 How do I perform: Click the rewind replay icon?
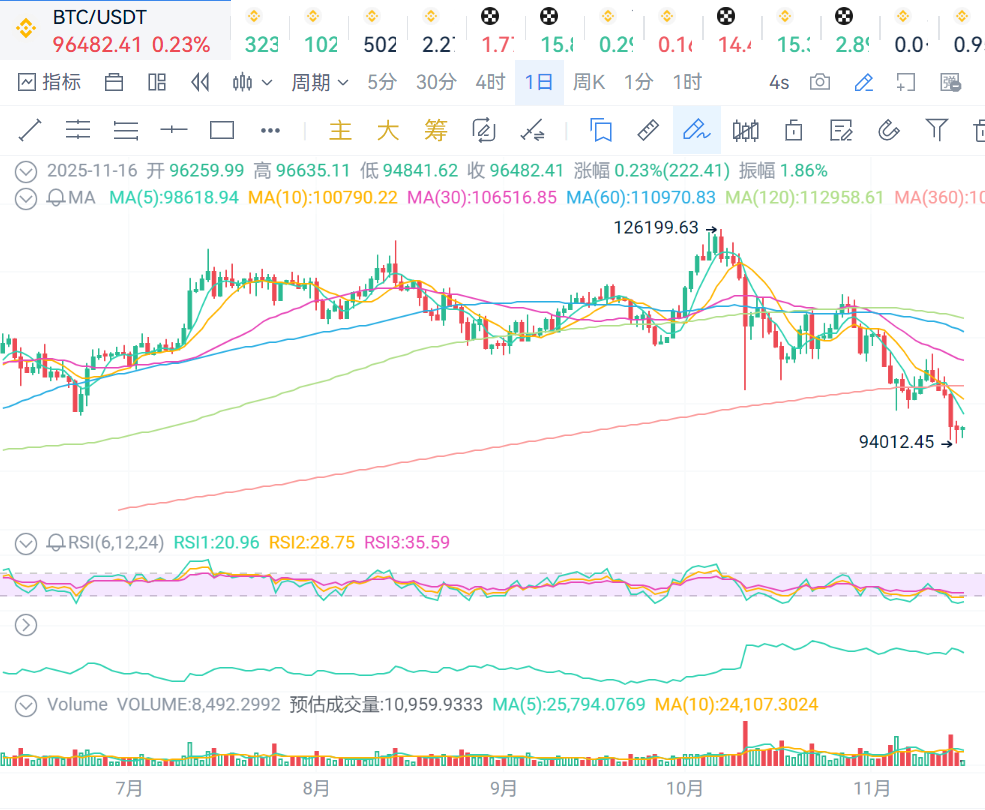(200, 82)
